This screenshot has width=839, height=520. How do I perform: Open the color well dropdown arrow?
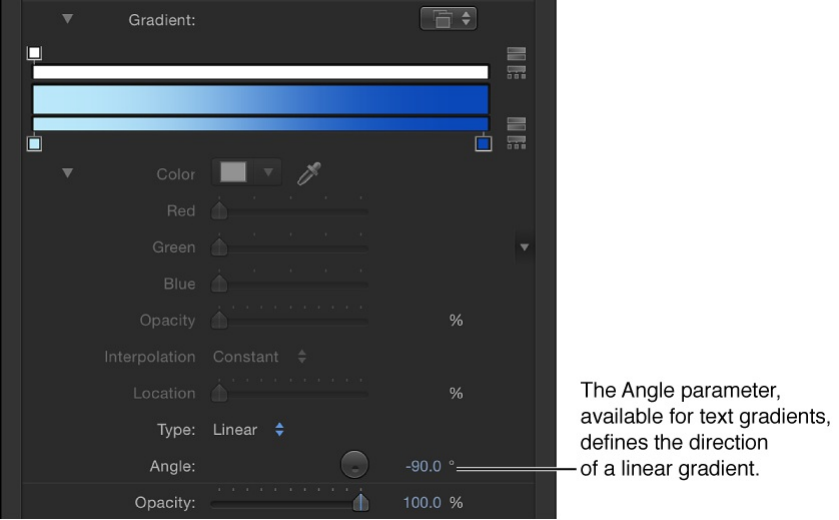point(267,173)
